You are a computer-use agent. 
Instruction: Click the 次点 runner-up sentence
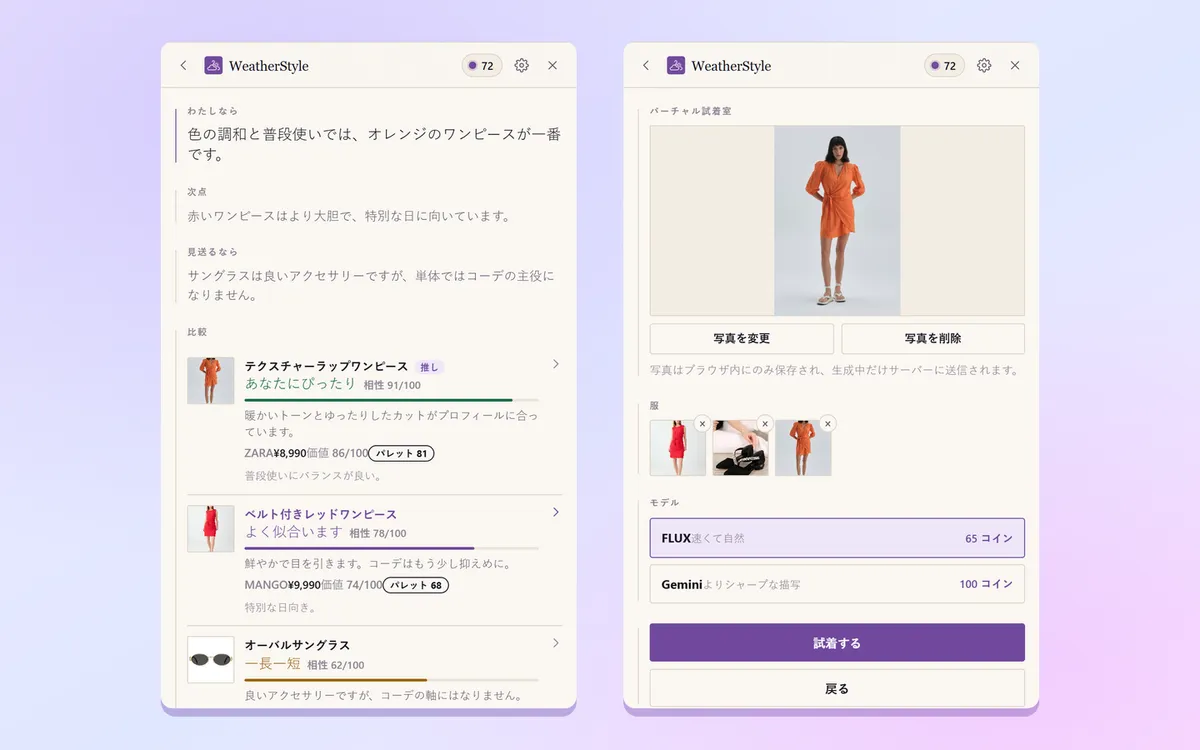(350, 216)
